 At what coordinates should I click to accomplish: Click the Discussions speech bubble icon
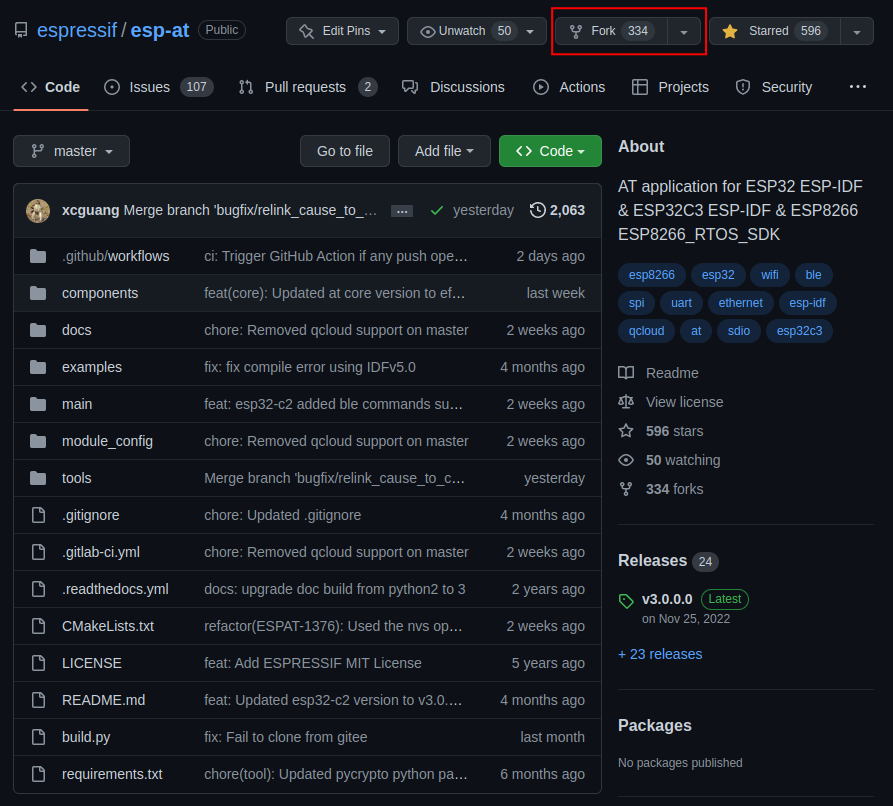pos(410,87)
